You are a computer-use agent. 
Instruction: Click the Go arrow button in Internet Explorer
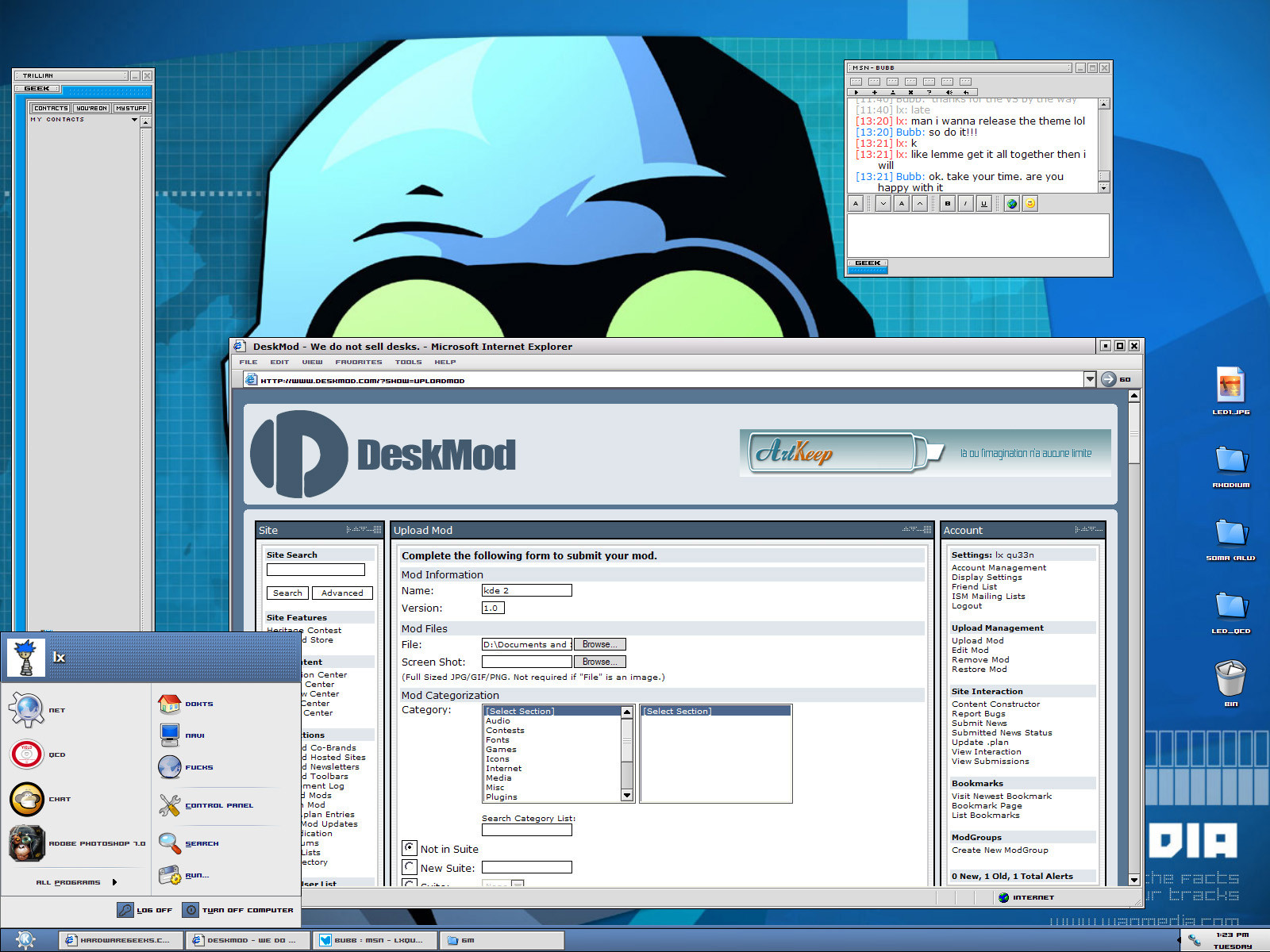1108,379
